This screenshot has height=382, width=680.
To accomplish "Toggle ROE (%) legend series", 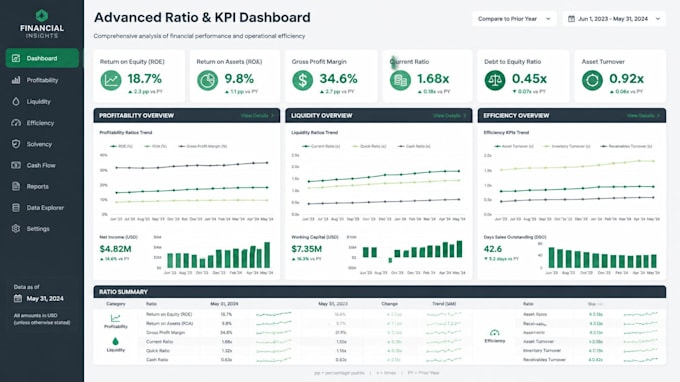I will 121,147.
